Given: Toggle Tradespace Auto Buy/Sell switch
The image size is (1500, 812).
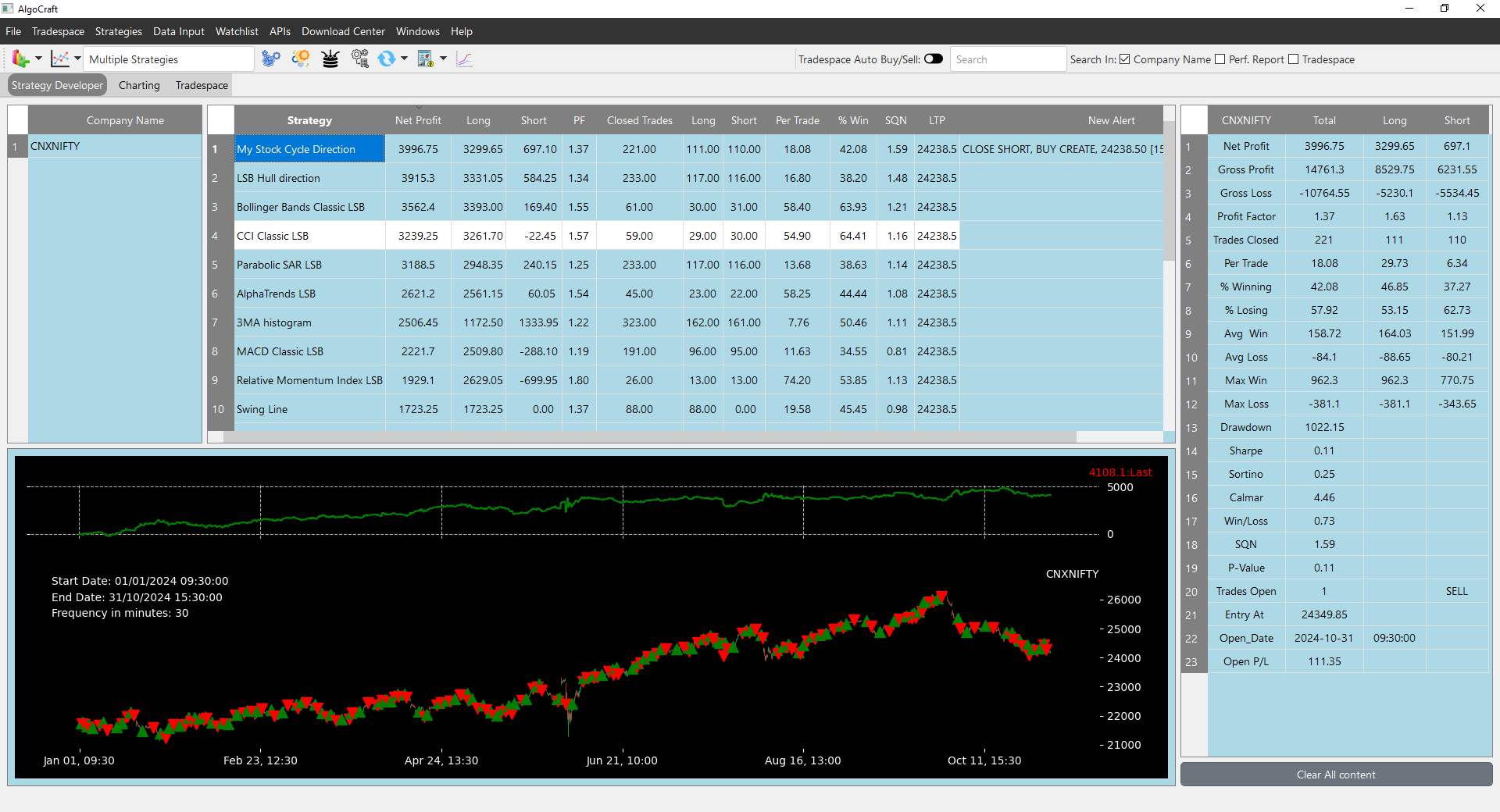Looking at the screenshot, I should pos(934,59).
